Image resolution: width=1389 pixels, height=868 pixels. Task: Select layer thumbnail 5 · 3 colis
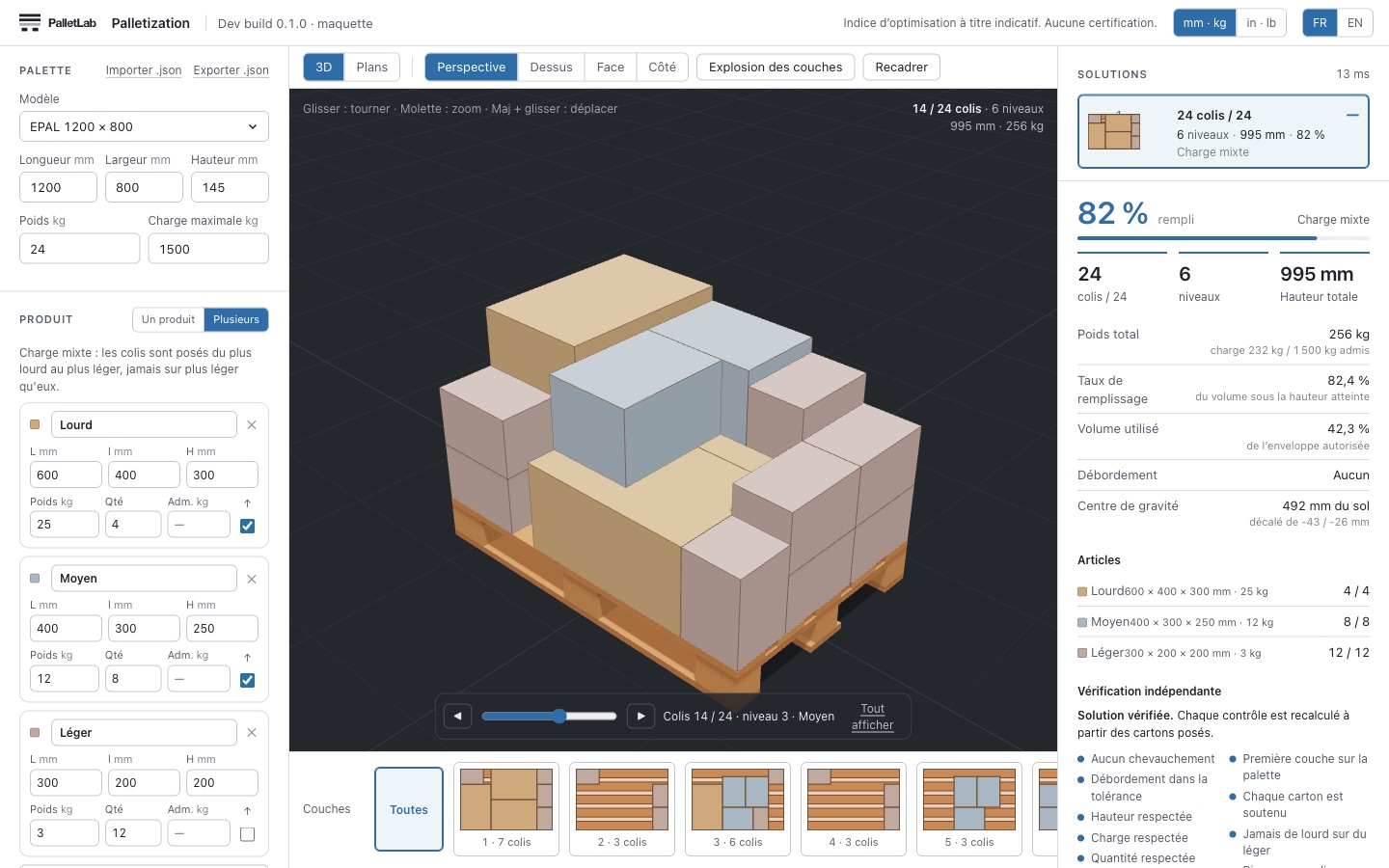[x=969, y=809]
